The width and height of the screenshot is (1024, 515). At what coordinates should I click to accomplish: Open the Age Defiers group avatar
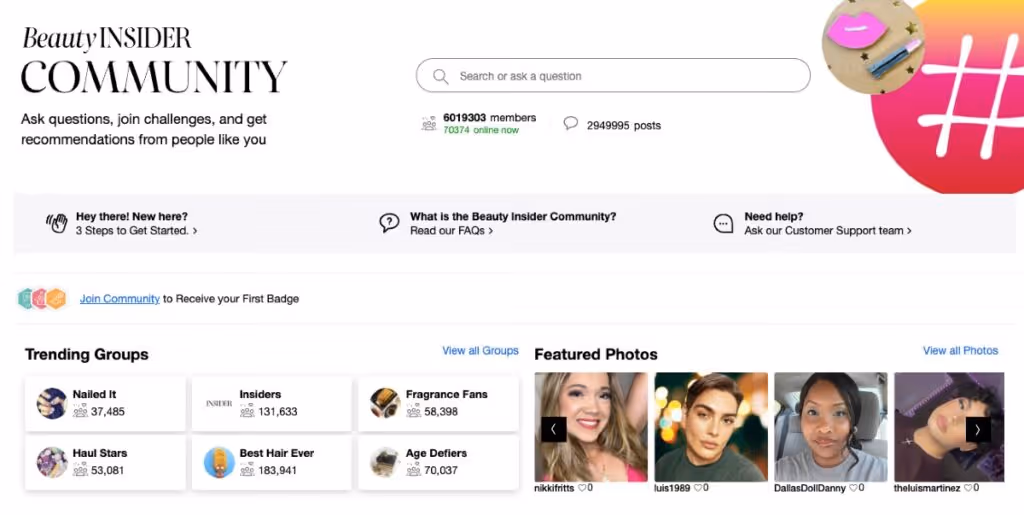pos(385,462)
